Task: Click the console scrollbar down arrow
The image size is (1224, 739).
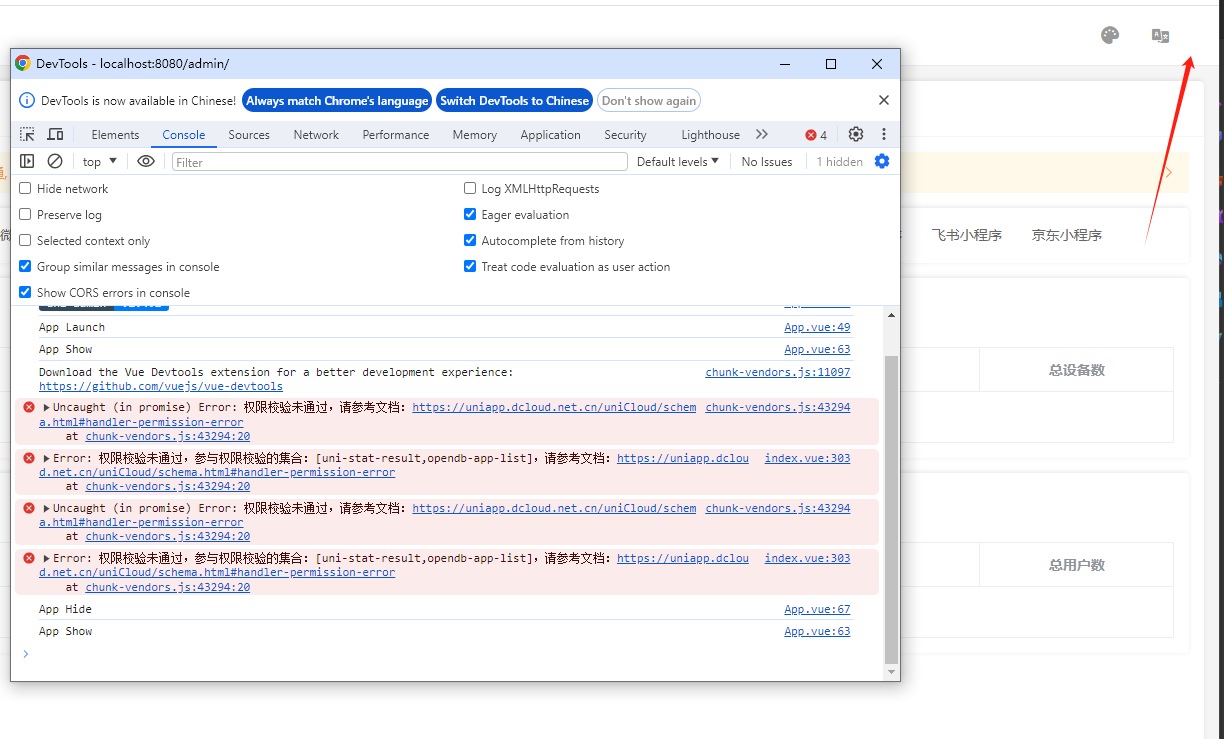Action: point(892,672)
